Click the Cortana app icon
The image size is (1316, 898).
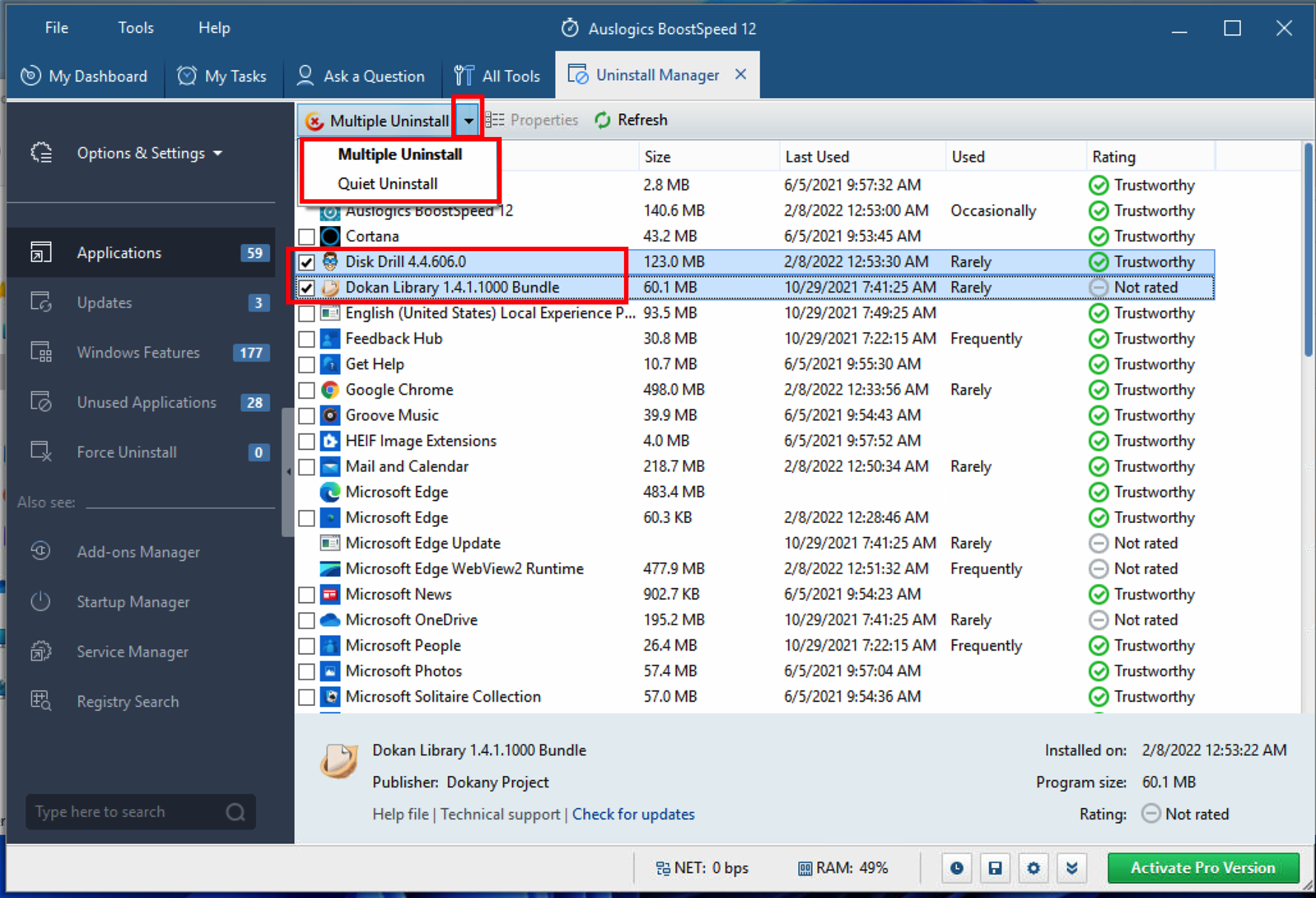tap(330, 236)
